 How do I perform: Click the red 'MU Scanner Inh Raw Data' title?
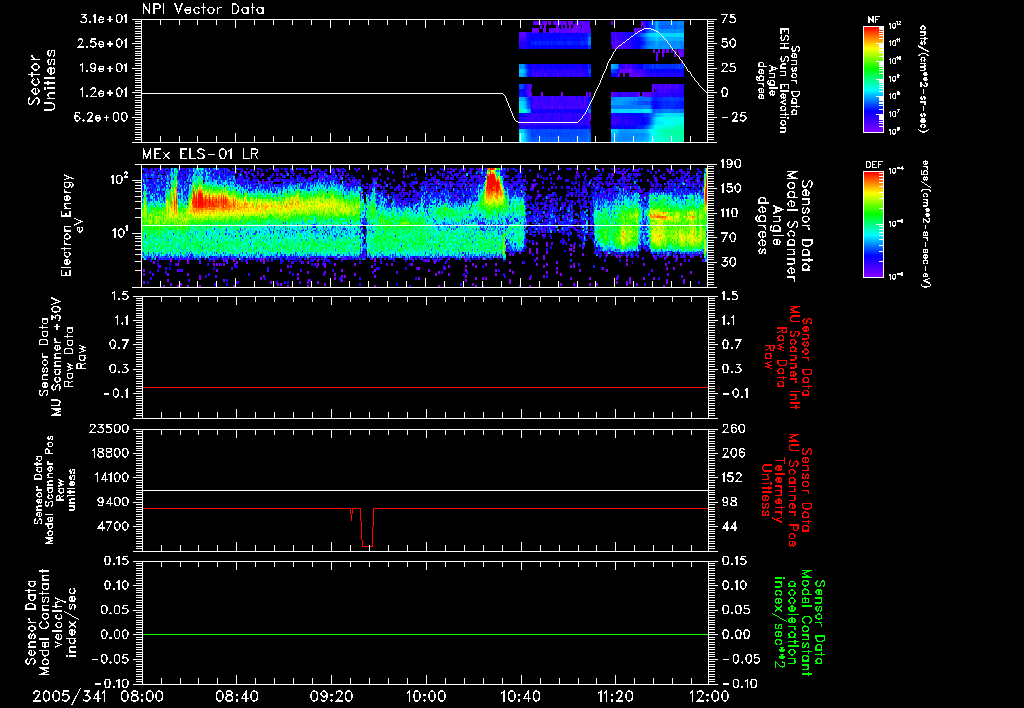[x=786, y=357]
